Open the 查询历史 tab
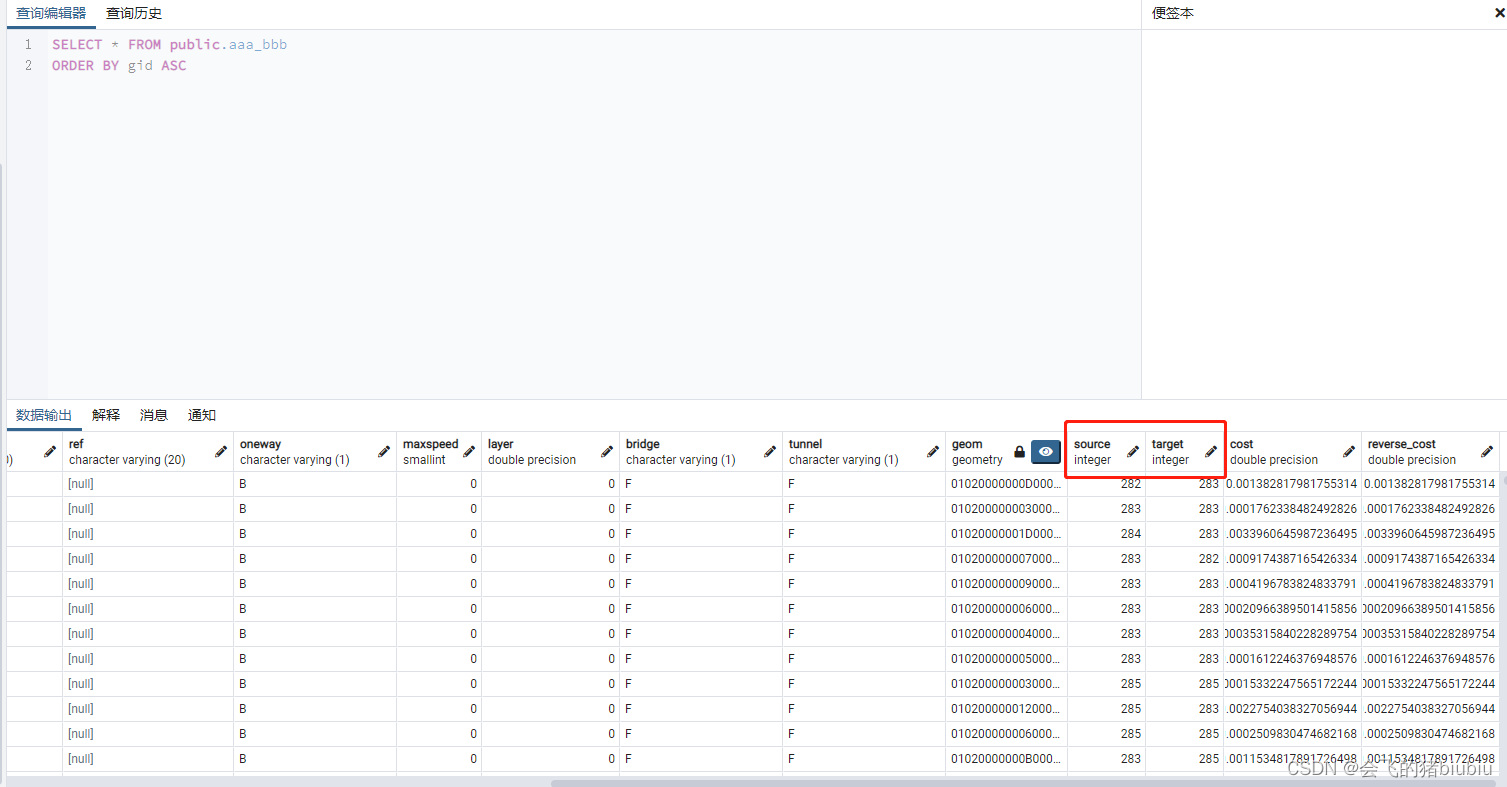This screenshot has width=1507, height=787. click(x=134, y=13)
